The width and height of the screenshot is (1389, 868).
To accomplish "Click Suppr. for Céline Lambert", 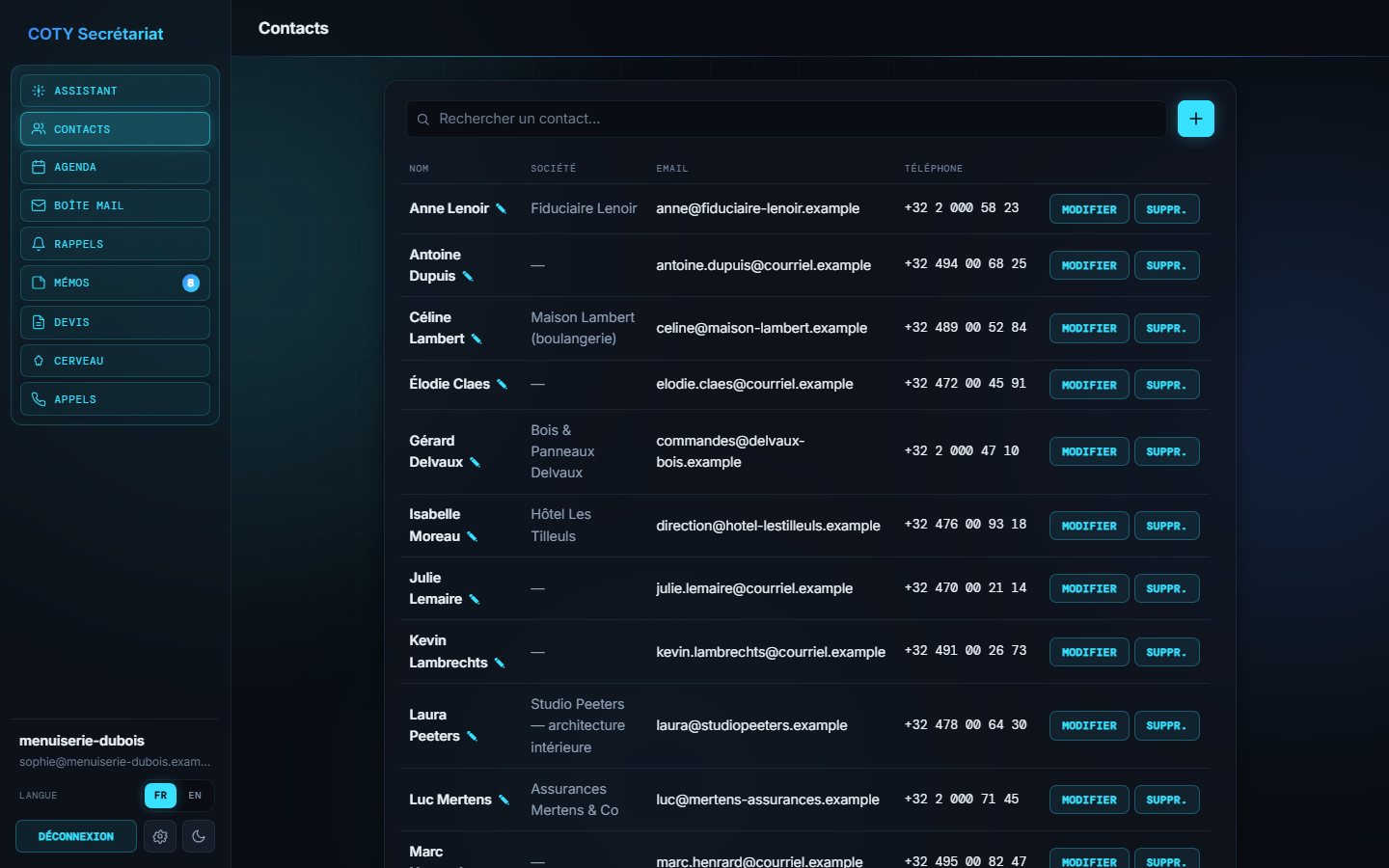I will click(x=1166, y=328).
